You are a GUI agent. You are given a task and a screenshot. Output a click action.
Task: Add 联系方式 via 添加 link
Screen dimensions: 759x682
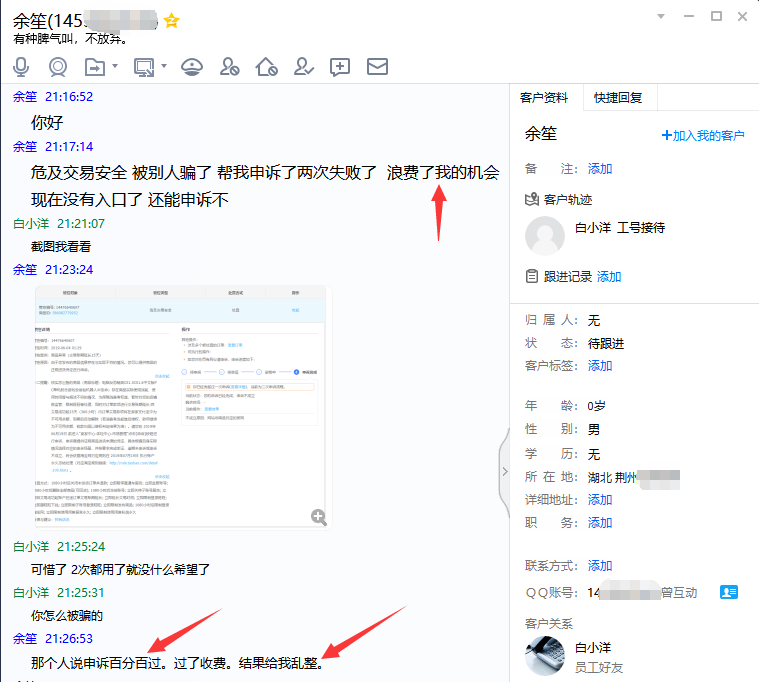point(600,565)
